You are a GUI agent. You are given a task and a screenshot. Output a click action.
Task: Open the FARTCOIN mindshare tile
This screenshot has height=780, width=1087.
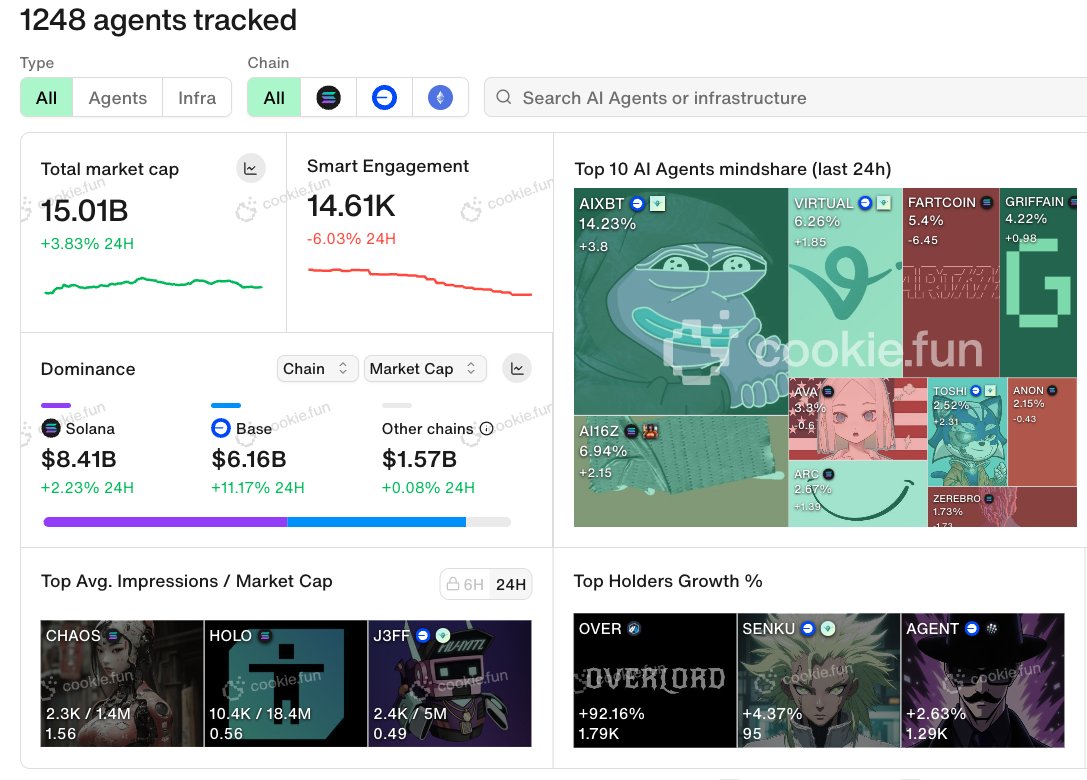[951, 283]
